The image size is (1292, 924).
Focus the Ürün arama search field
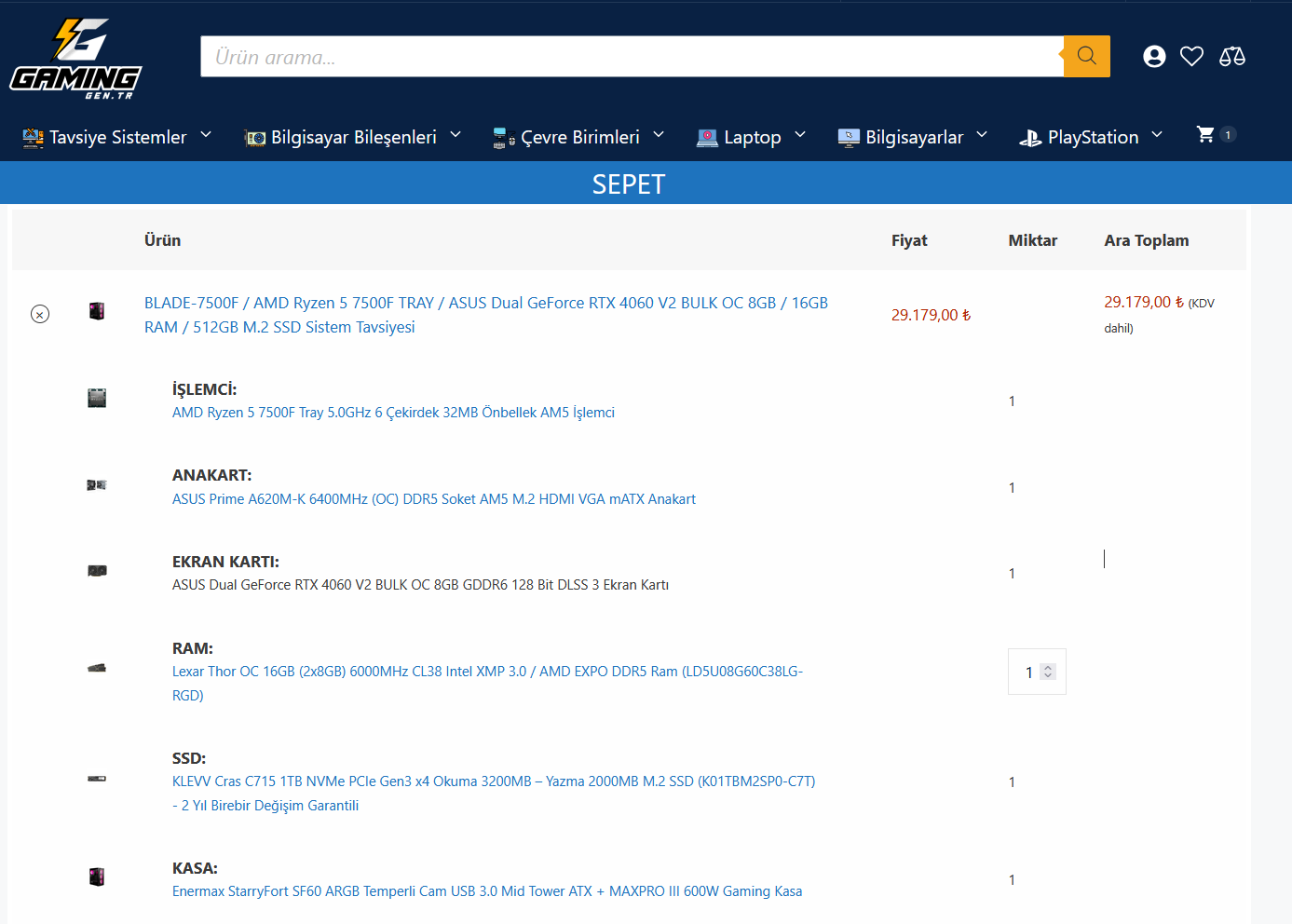coord(632,57)
